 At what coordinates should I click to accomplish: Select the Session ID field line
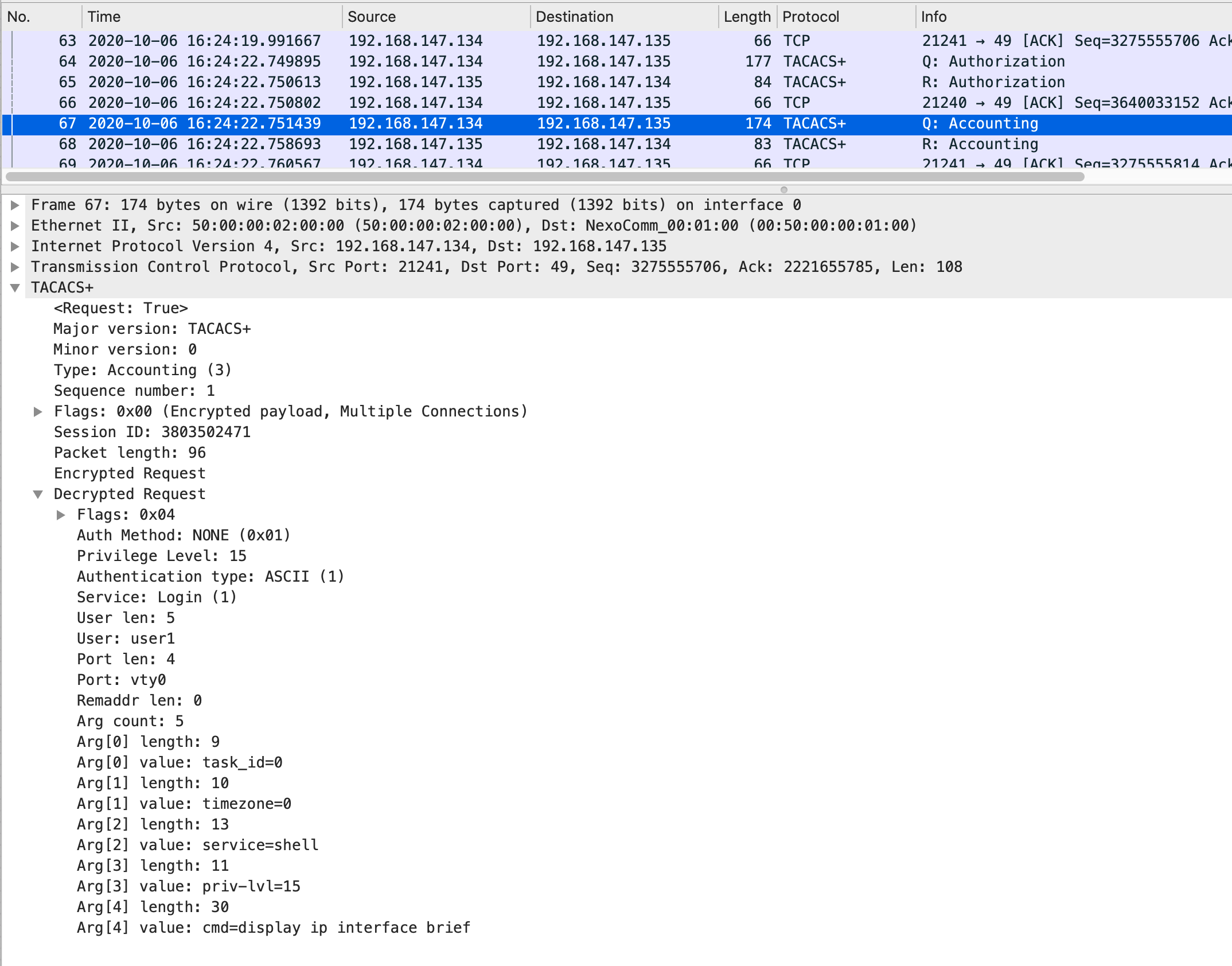tap(152, 432)
